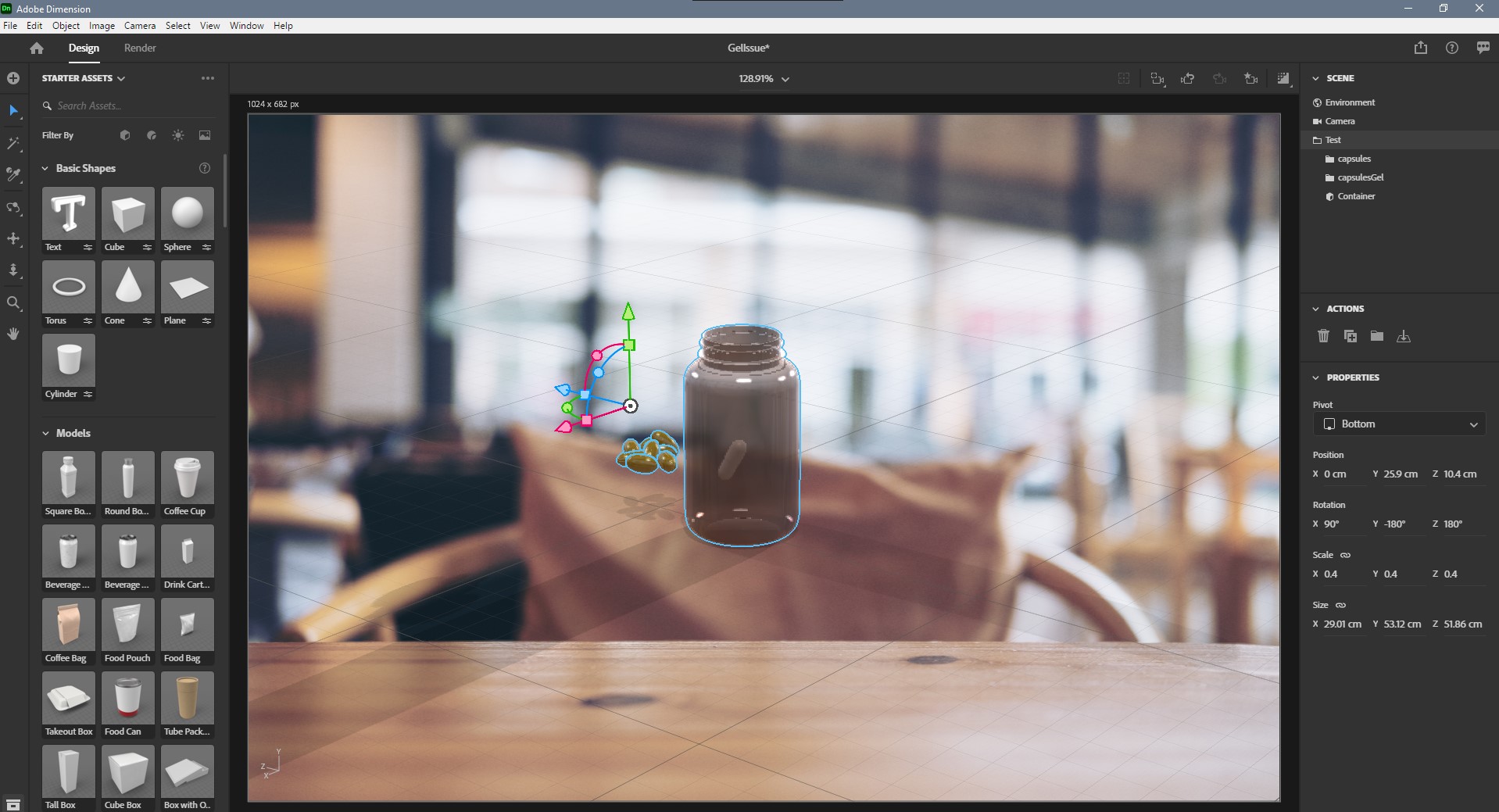
Task: Duplicate the selection using Actions panel icon
Action: pyautogui.click(x=1350, y=336)
